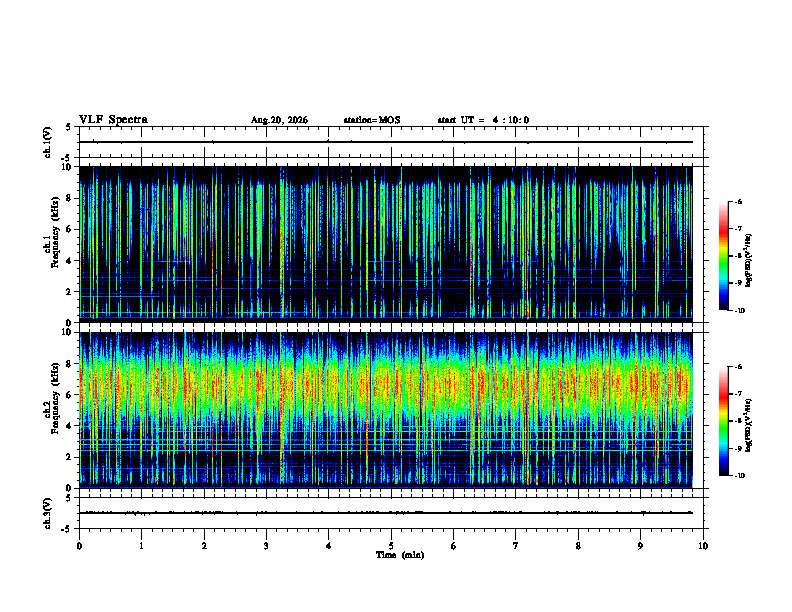The height and width of the screenshot is (612, 792).
Task: Click the upper ch.1 color scale bar
Action: tap(723, 256)
